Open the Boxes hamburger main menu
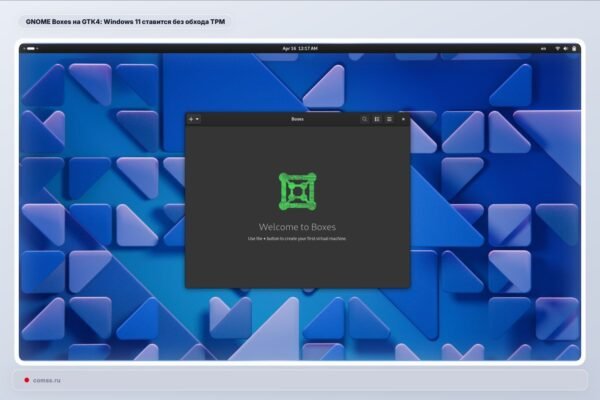 pyautogui.click(x=389, y=119)
